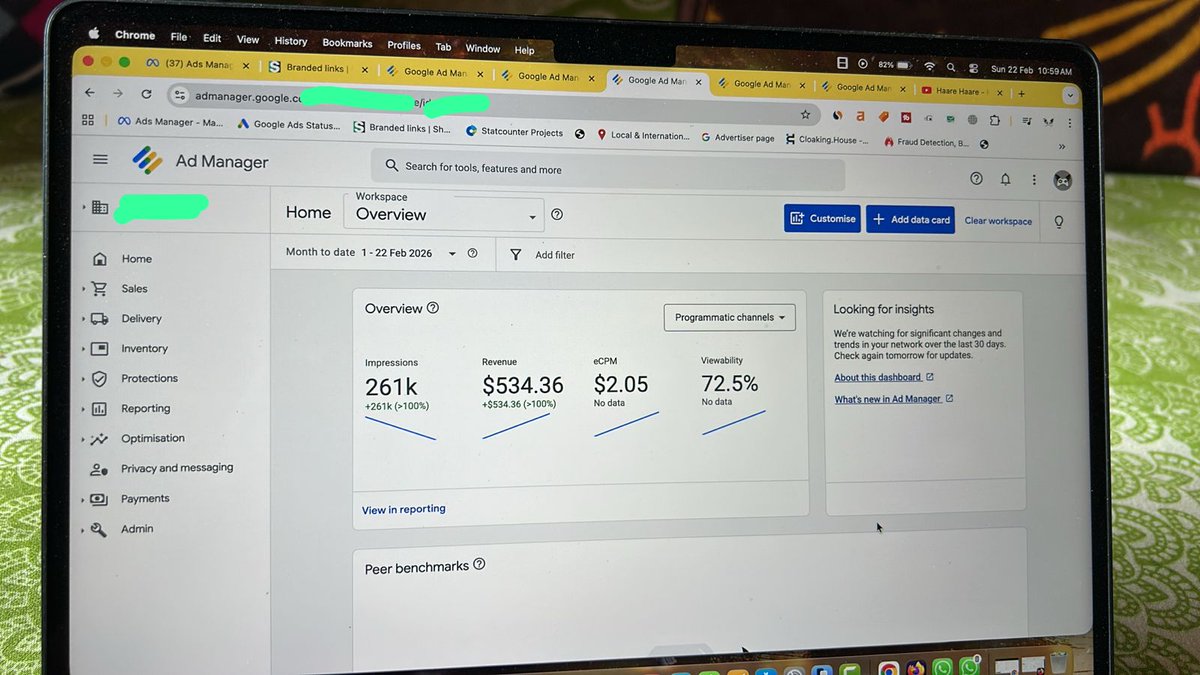Click the Add data card button
Viewport: 1200px width, 675px height.
[910, 220]
